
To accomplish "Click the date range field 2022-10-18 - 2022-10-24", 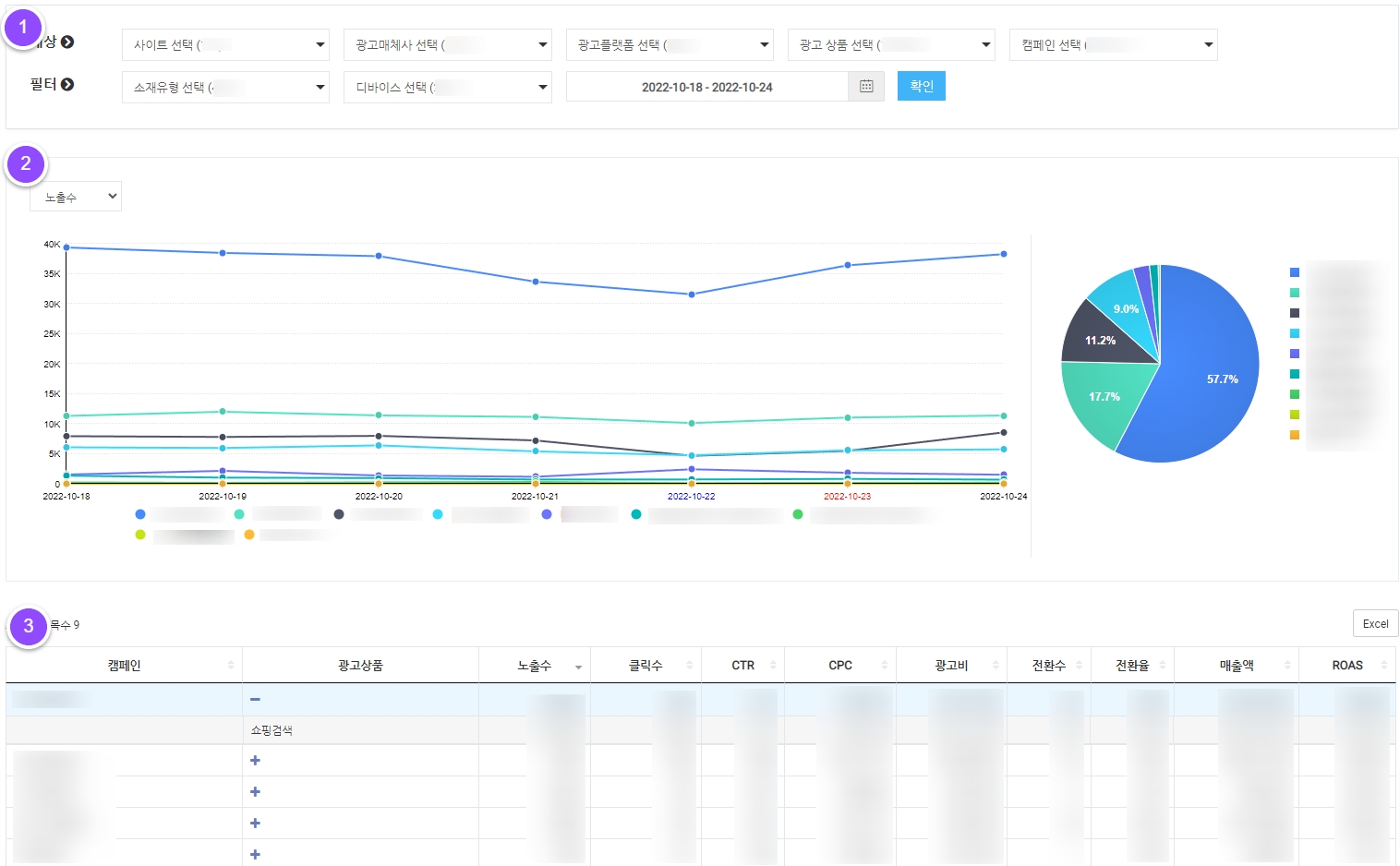I will point(706,87).
